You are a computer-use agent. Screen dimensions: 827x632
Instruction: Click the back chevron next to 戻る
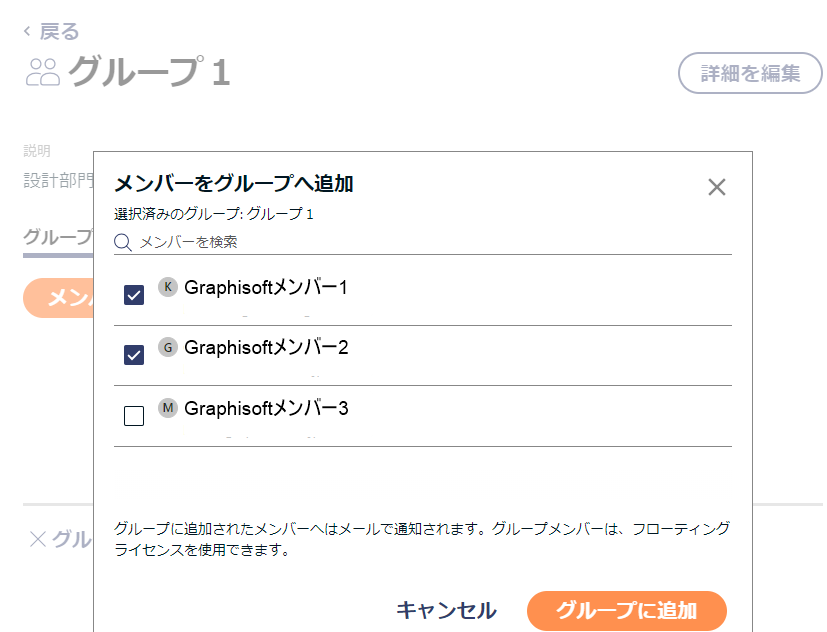[27, 31]
